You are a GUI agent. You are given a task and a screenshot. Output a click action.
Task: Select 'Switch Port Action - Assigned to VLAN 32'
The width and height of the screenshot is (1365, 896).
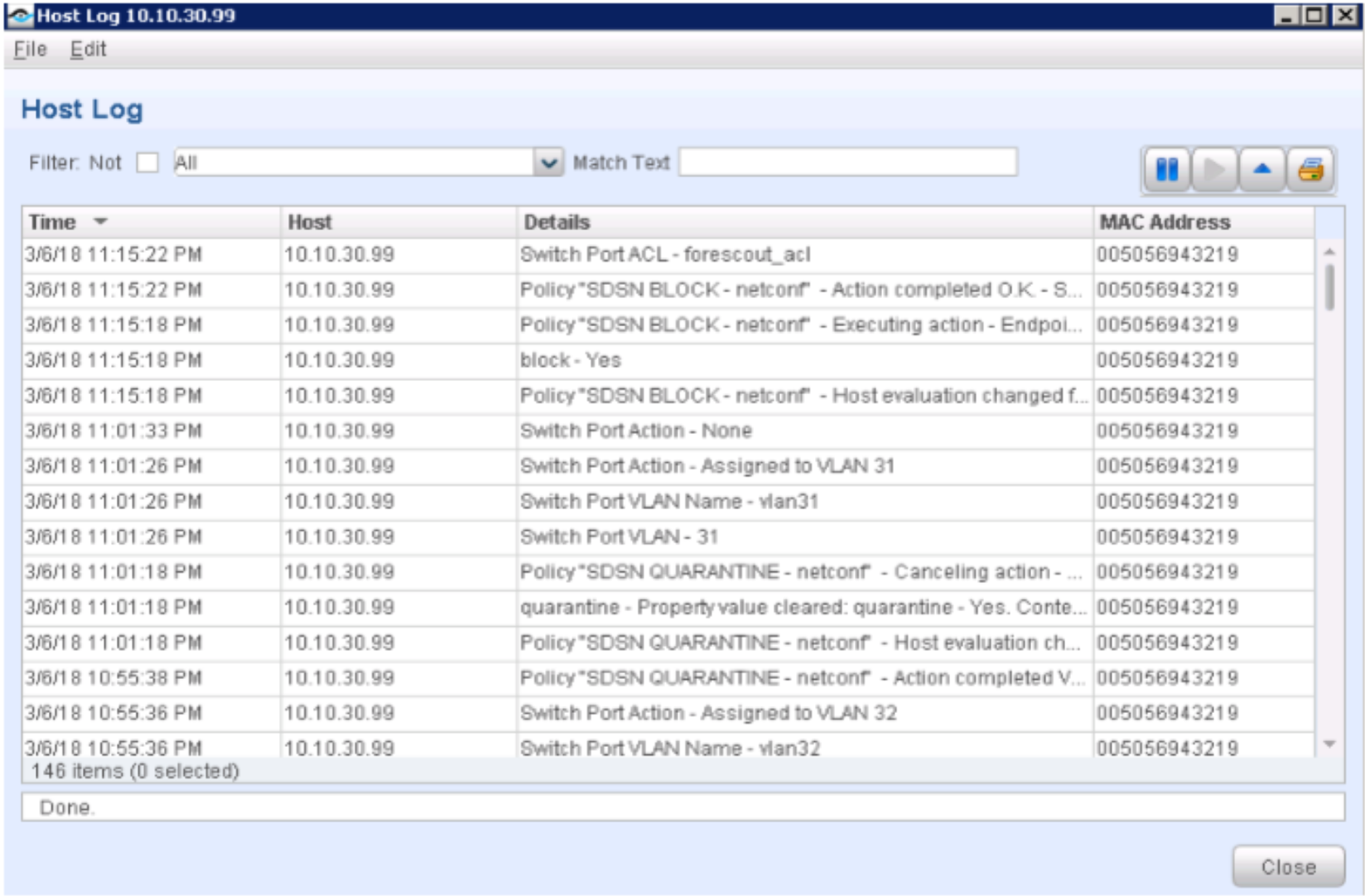point(668,713)
